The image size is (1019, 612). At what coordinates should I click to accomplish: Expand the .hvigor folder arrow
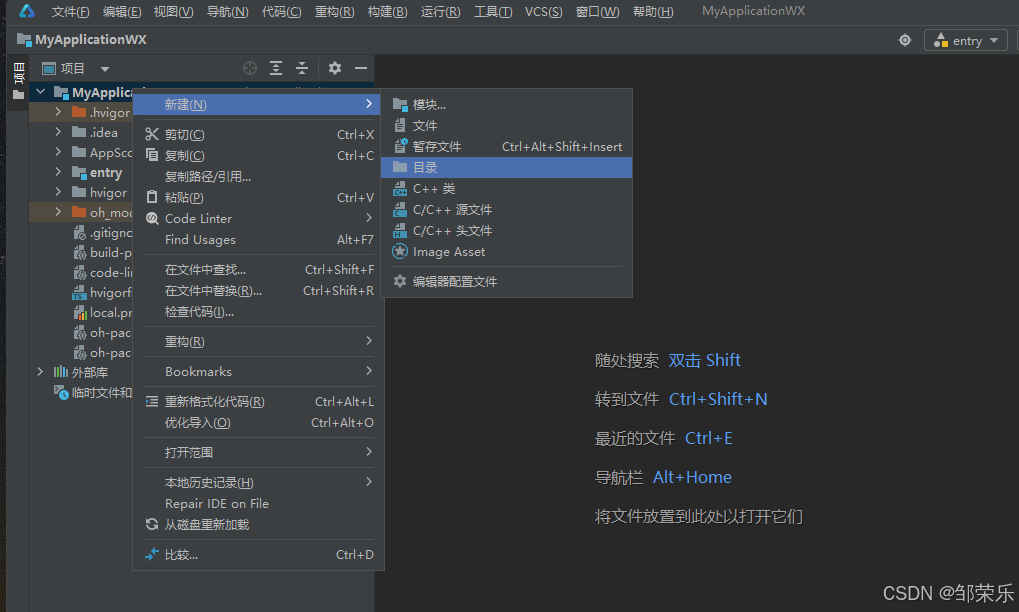tap(58, 112)
